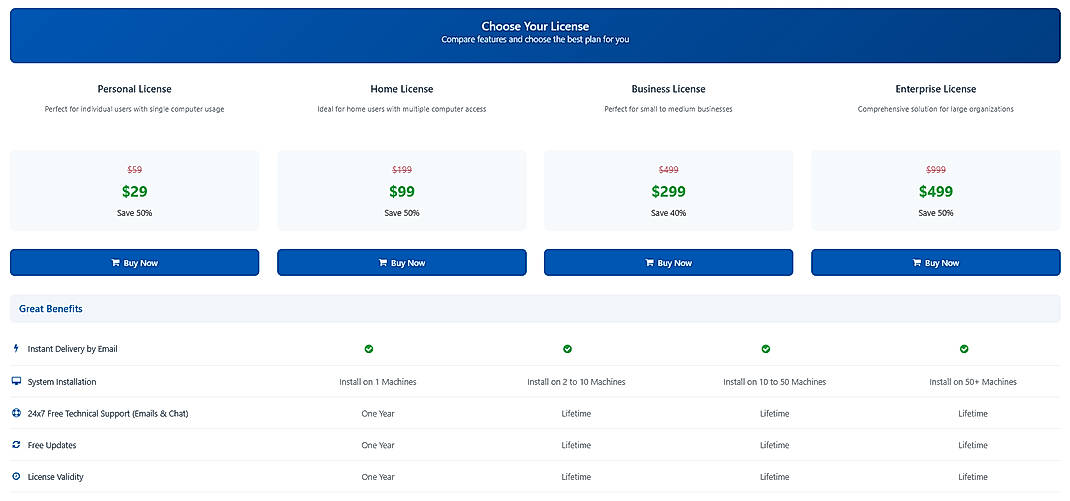The width and height of the screenshot is (1070, 501).
Task: Click the 'Install on 1 Machines' cell
Action: (x=377, y=382)
